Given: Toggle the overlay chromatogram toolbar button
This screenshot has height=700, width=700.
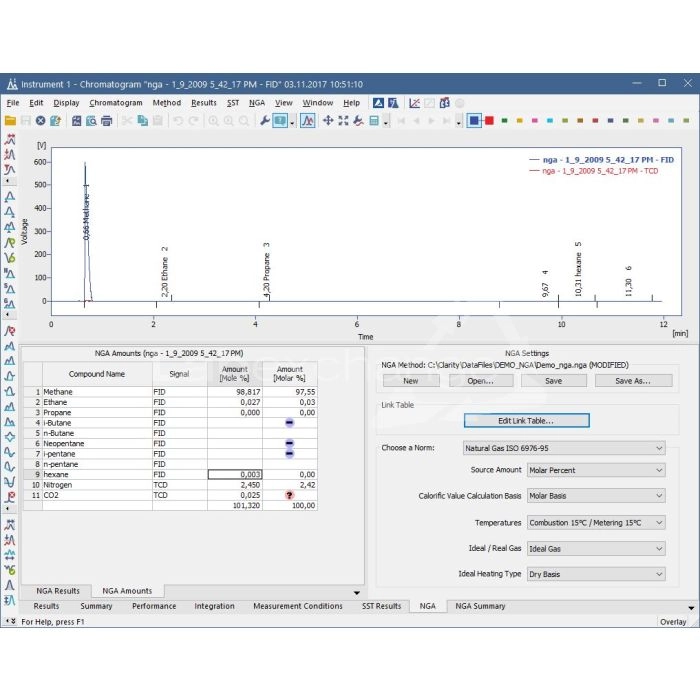Looking at the screenshot, I should (308, 121).
